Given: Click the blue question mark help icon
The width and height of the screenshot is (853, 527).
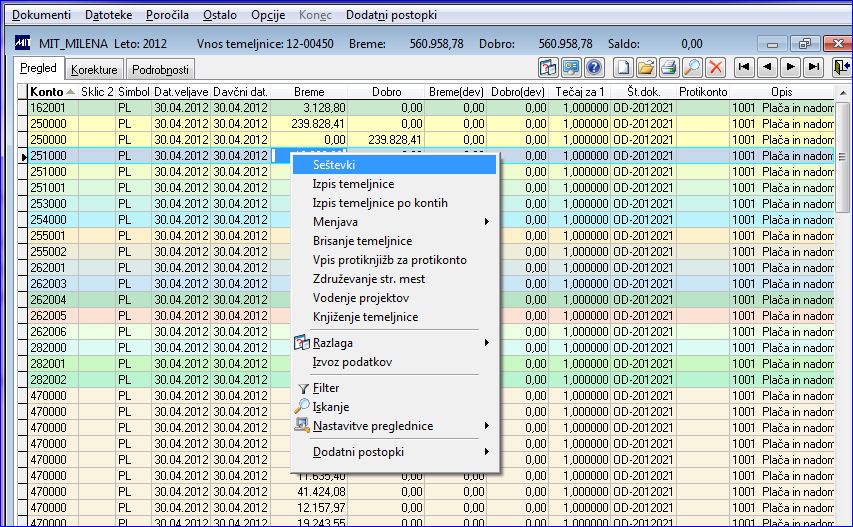Looking at the screenshot, I should 594,68.
